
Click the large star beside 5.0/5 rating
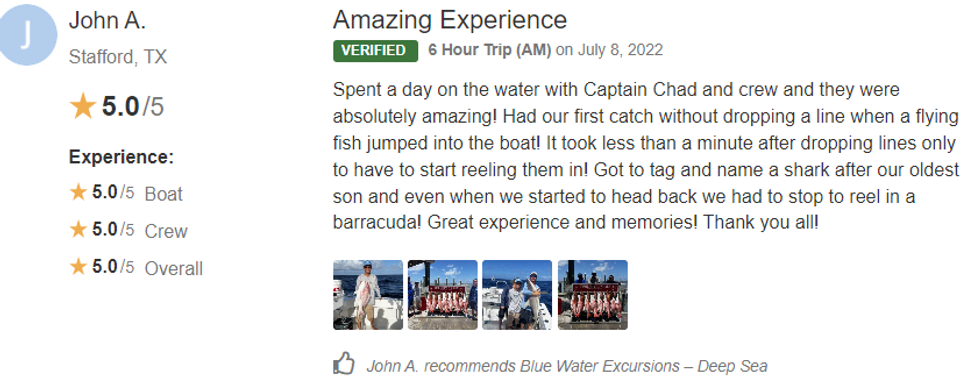pos(82,106)
